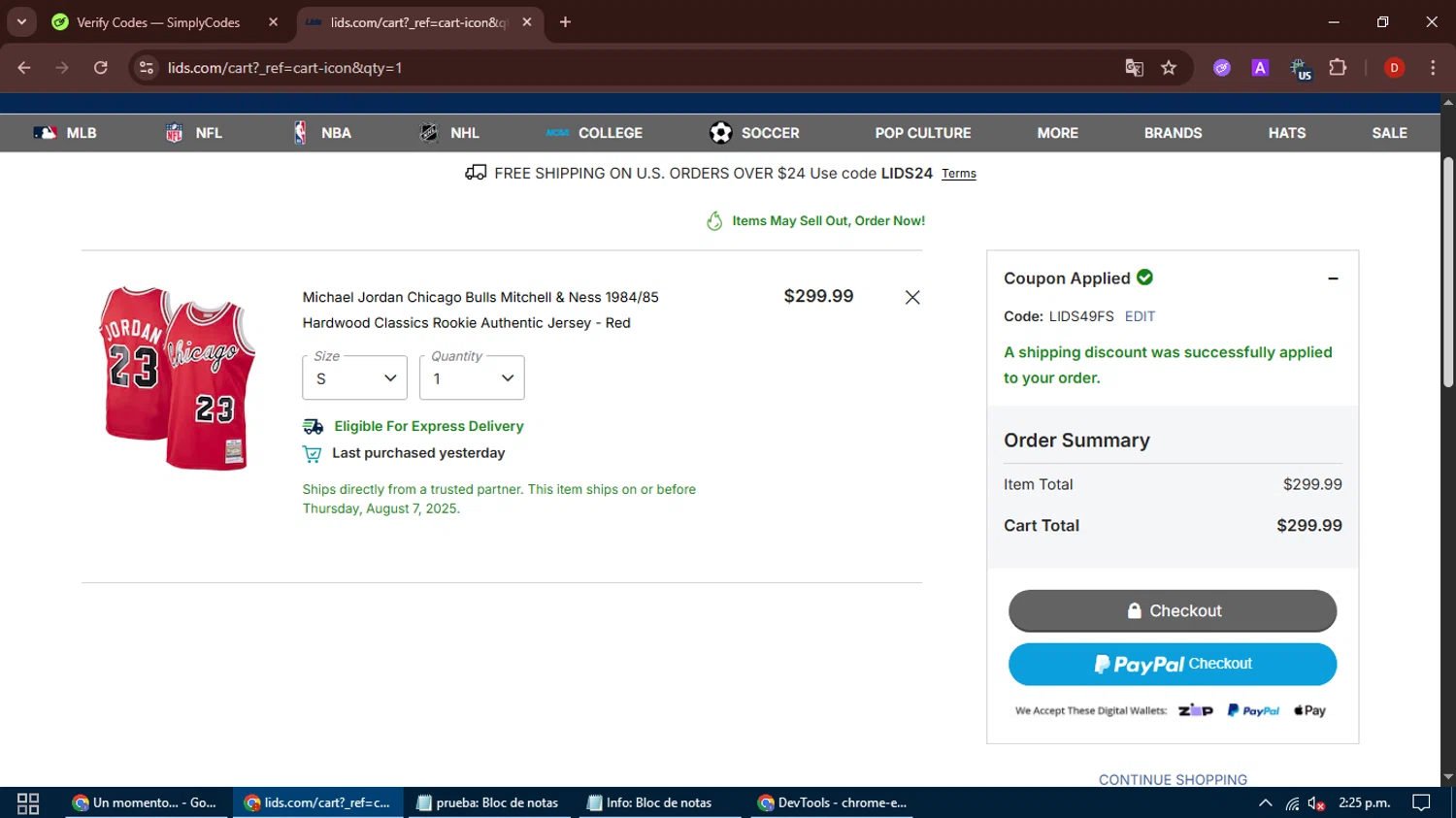The width and height of the screenshot is (1456, 818).
Task: Open network status icon in system tray
Action: click(1292, 802)
